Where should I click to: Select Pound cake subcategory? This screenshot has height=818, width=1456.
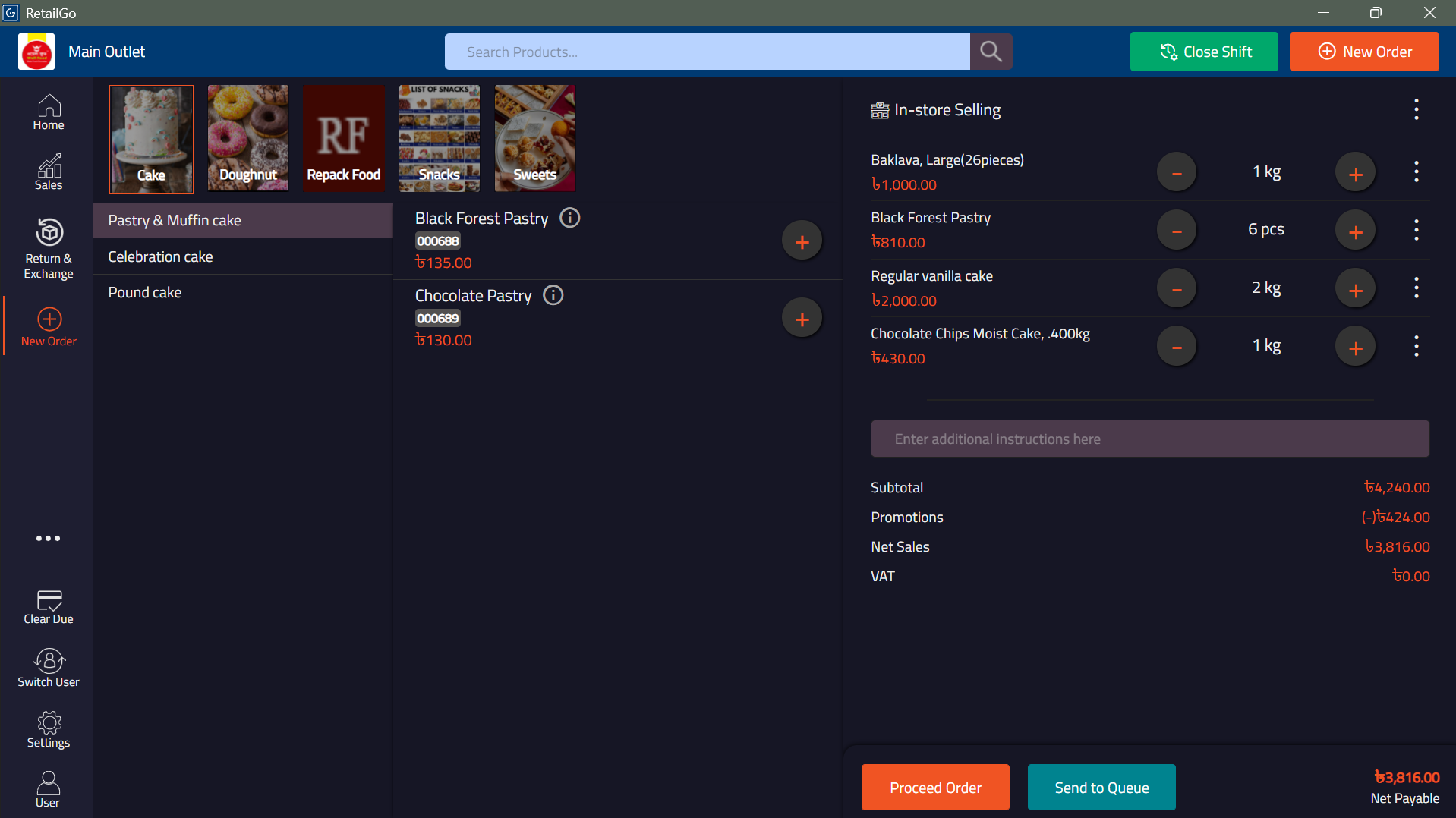[x=243, y=292]
